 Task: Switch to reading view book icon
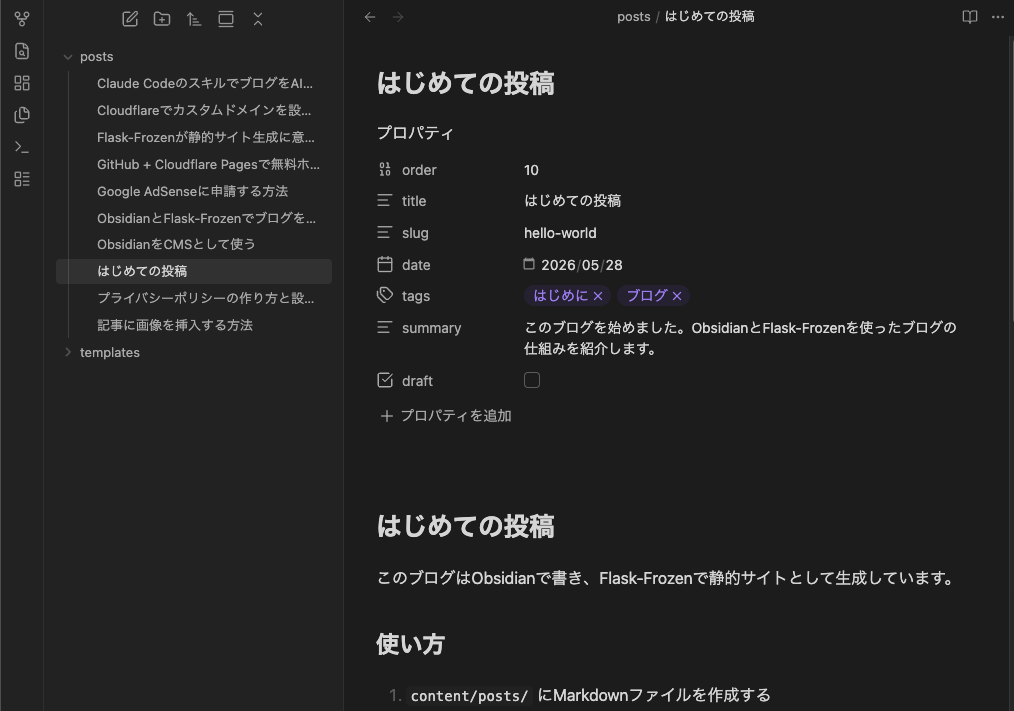coord(969,17)
